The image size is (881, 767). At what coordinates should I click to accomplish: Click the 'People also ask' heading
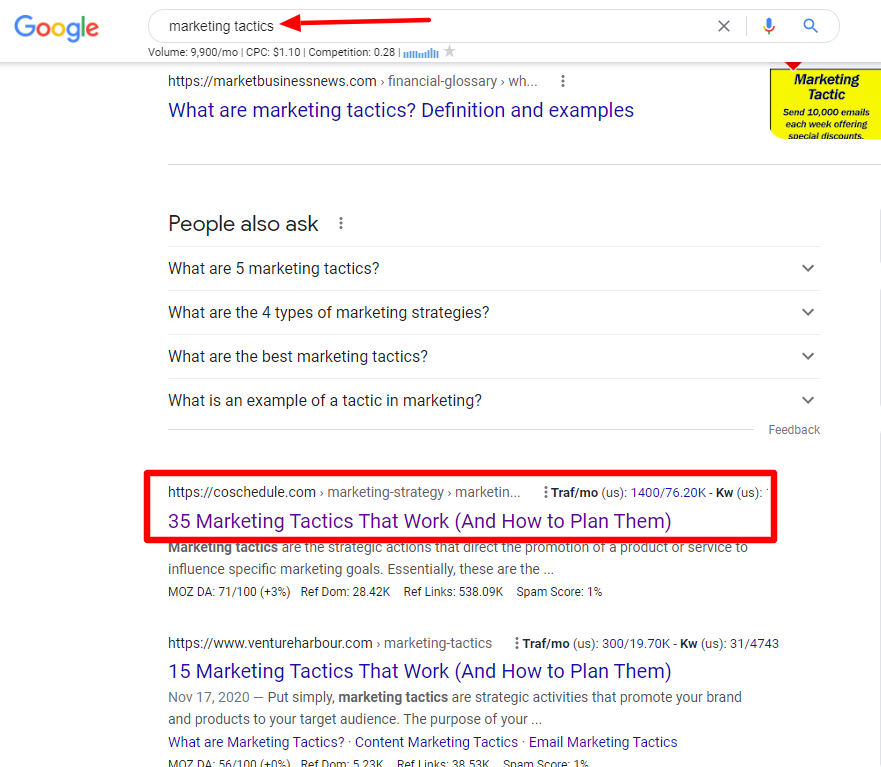243,224
